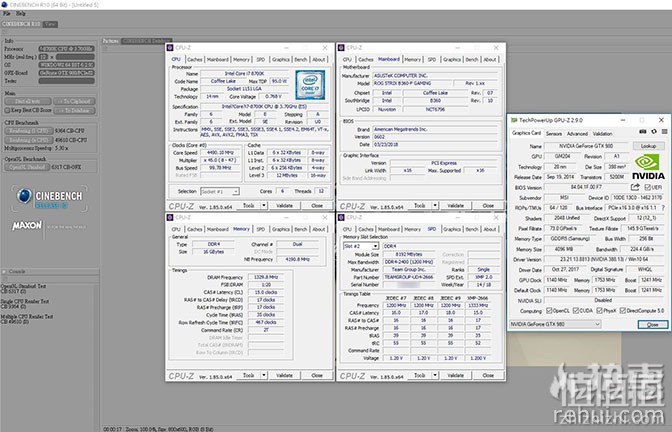Click the Cinebench app icon in title bar
This screenshot has height=432, width=672.
point(4,4)
